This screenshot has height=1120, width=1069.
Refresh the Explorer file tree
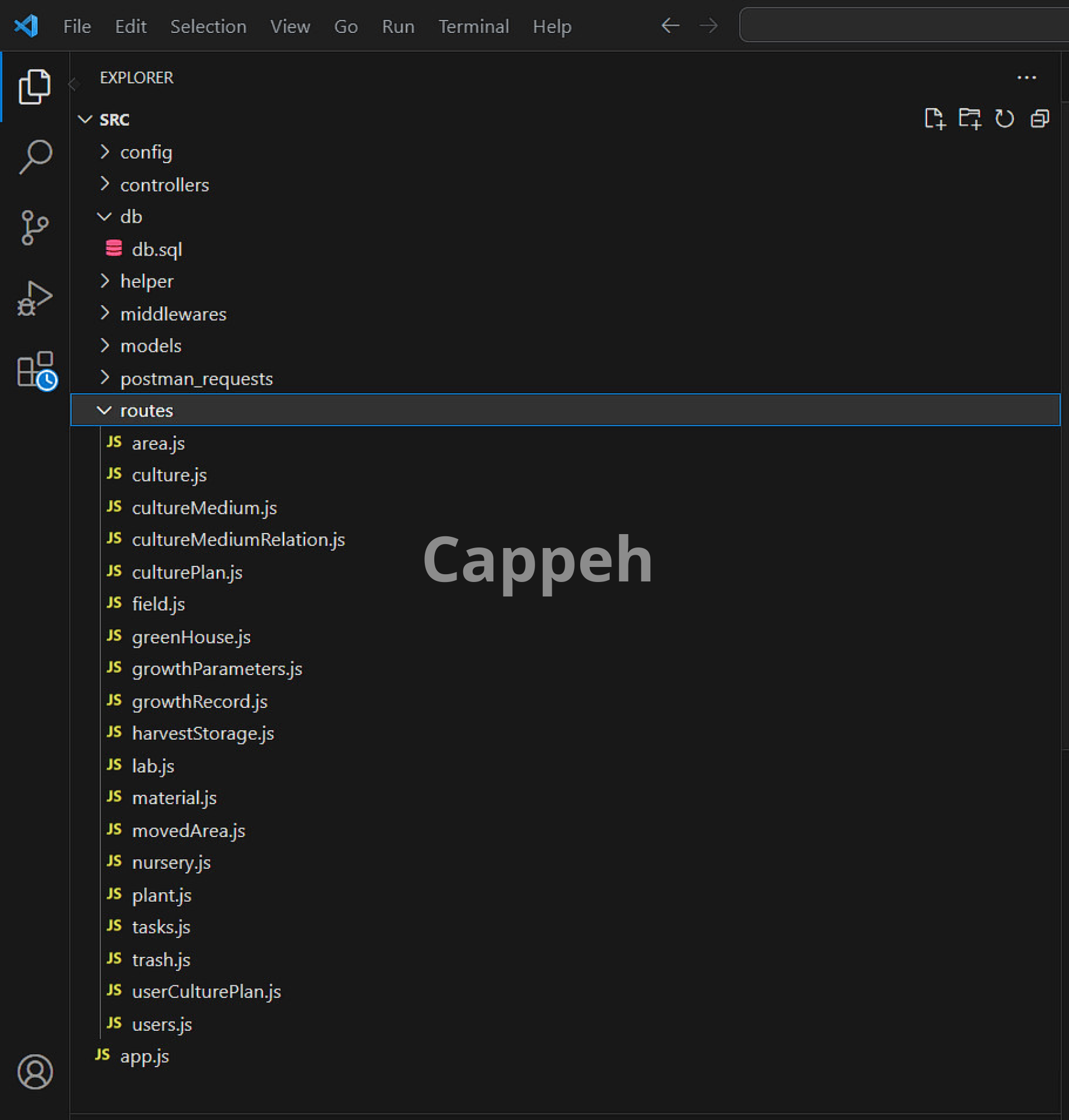[1004, 119]
